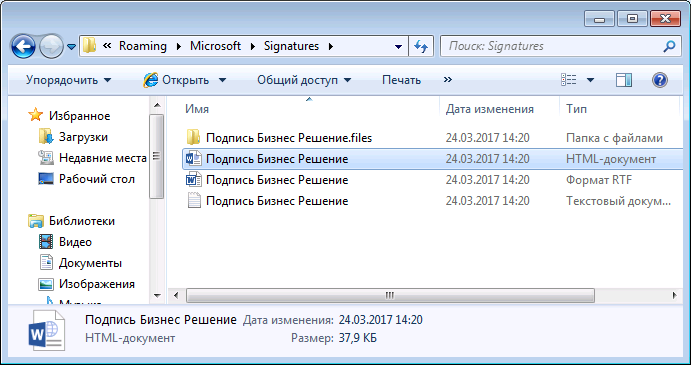Open Недавние места in navigation pane

(103, 158)
